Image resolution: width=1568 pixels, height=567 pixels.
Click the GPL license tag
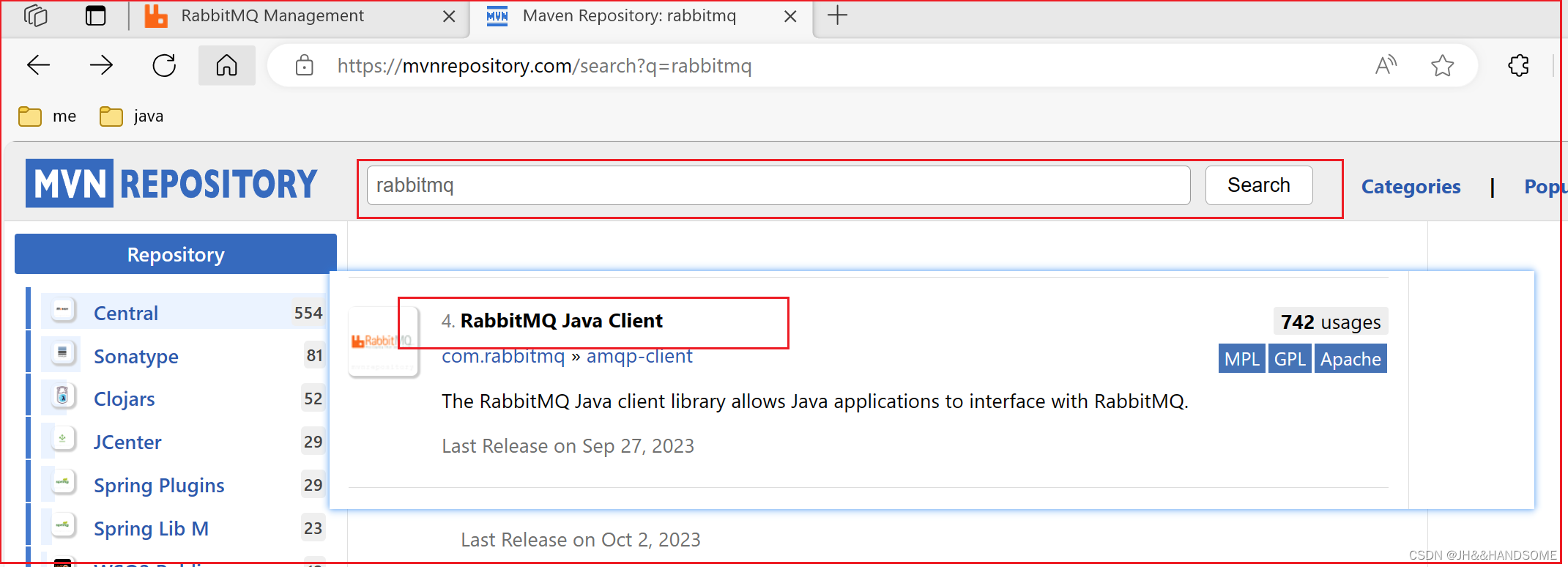(x=1290, y=359)
